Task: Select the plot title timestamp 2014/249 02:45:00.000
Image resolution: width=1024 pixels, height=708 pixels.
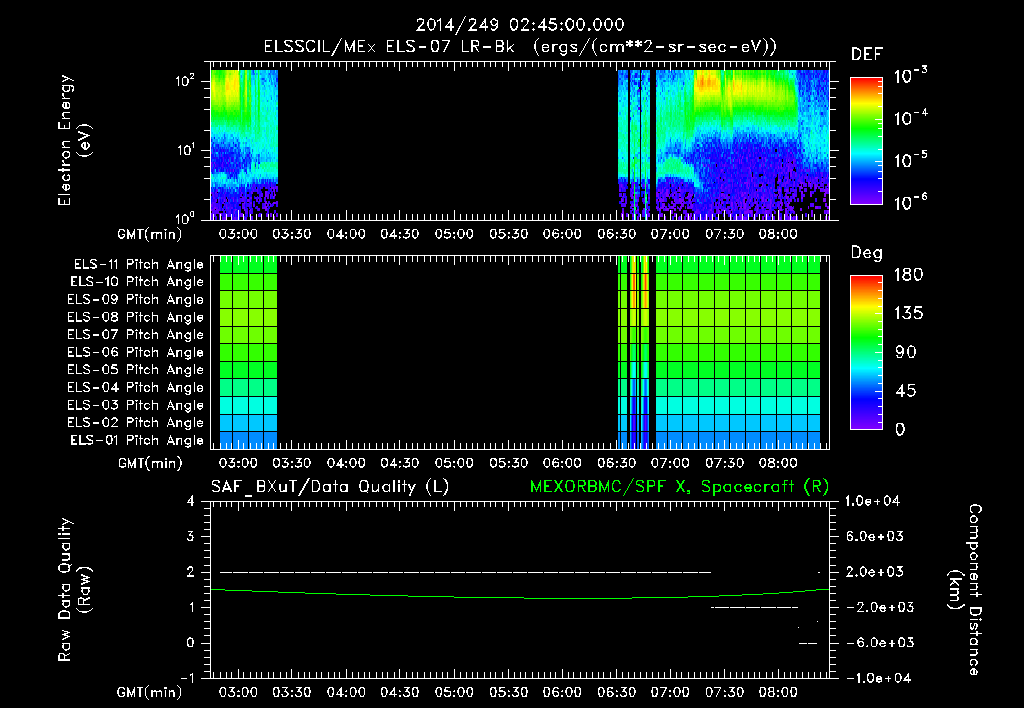Action: coord(520,25)
